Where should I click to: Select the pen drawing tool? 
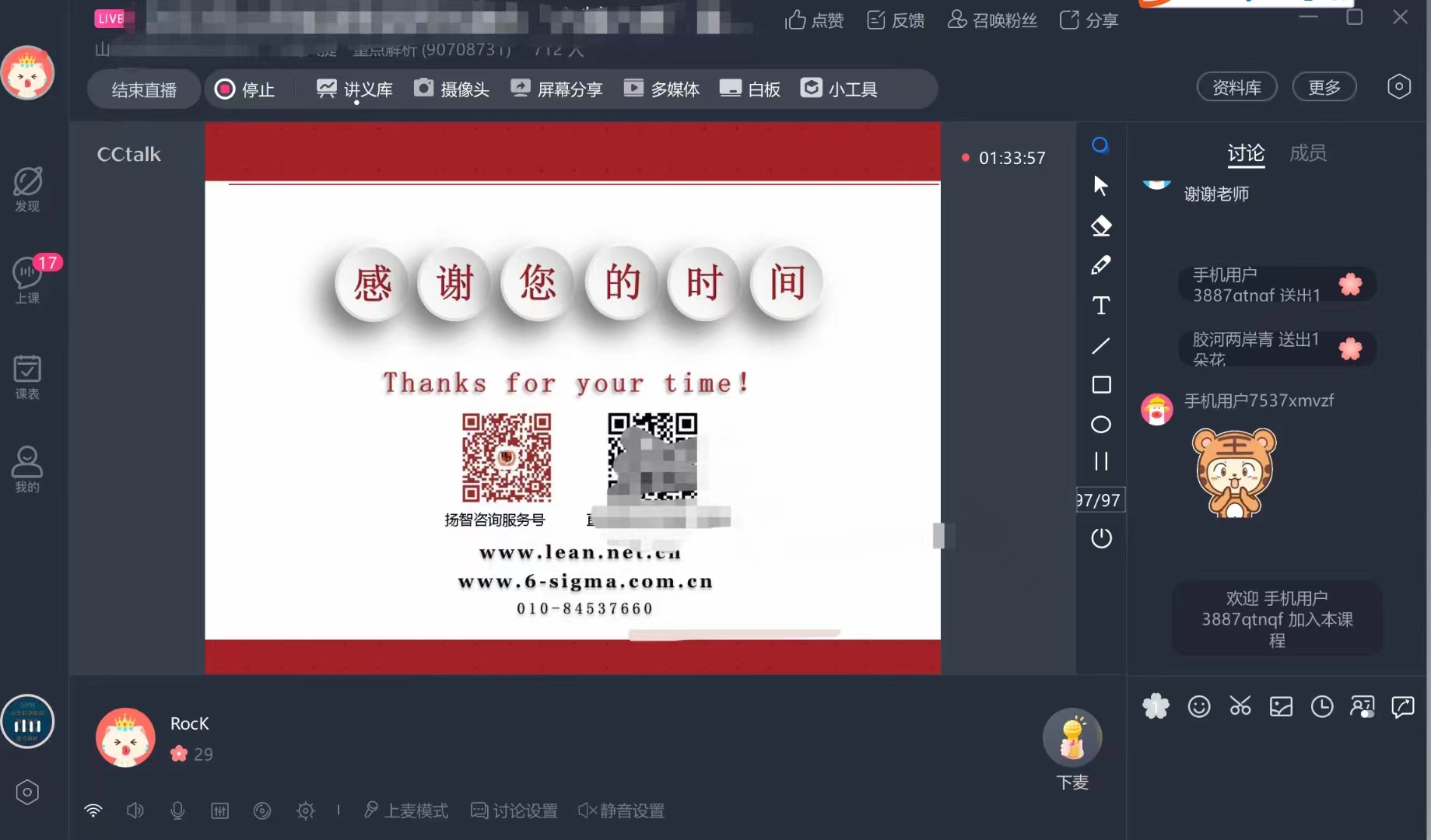tap(1100, 265)
